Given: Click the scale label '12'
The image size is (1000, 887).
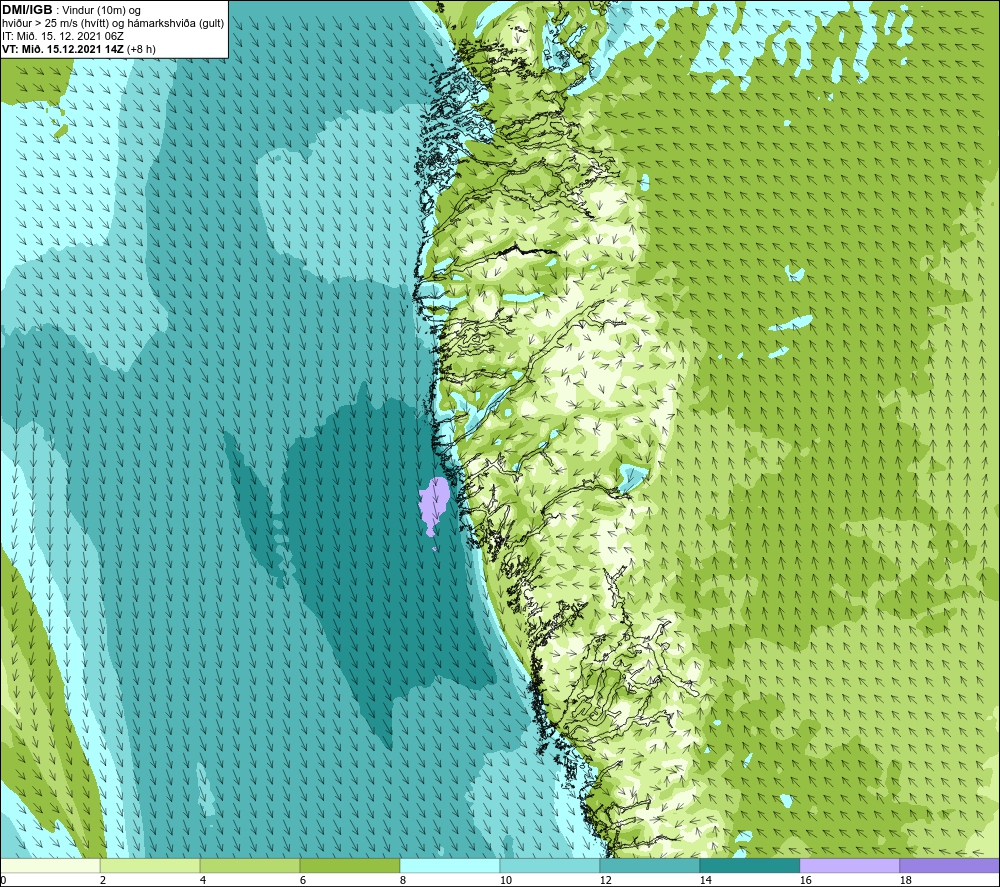Looking at the screenshot, I should click(605, 880).
